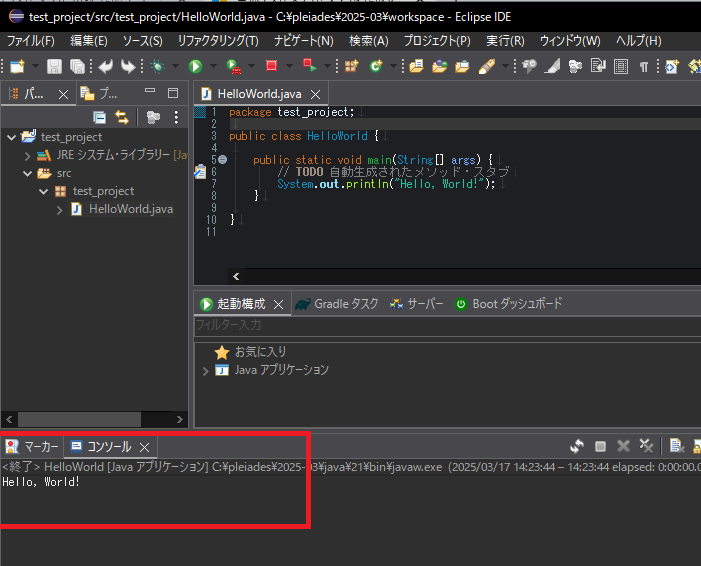This screenshot has height=566, width=701.
Task: Click the Search folder toolbar icon
Action: tap(462, 67)
